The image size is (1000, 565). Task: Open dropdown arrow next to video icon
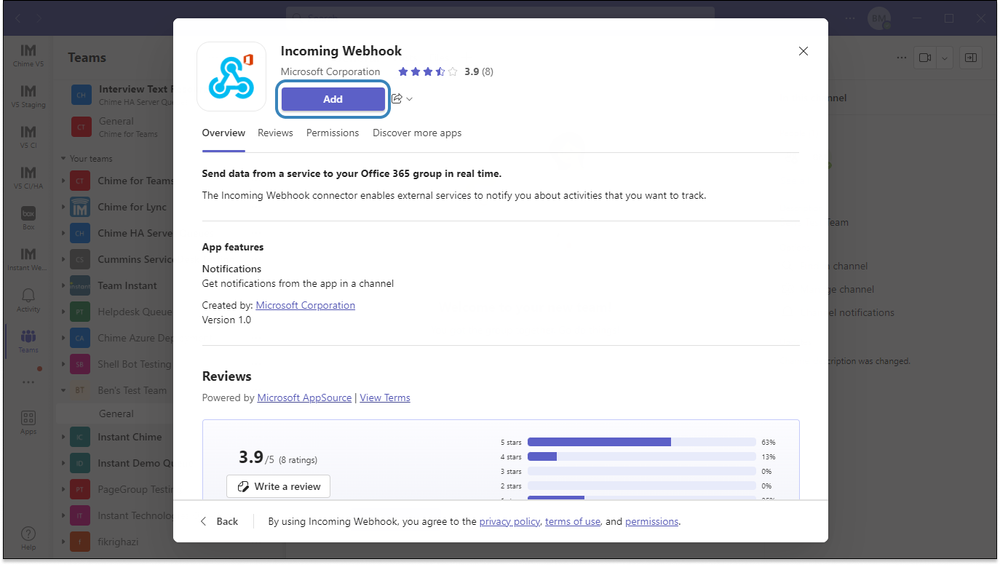[x=945, y=57]
